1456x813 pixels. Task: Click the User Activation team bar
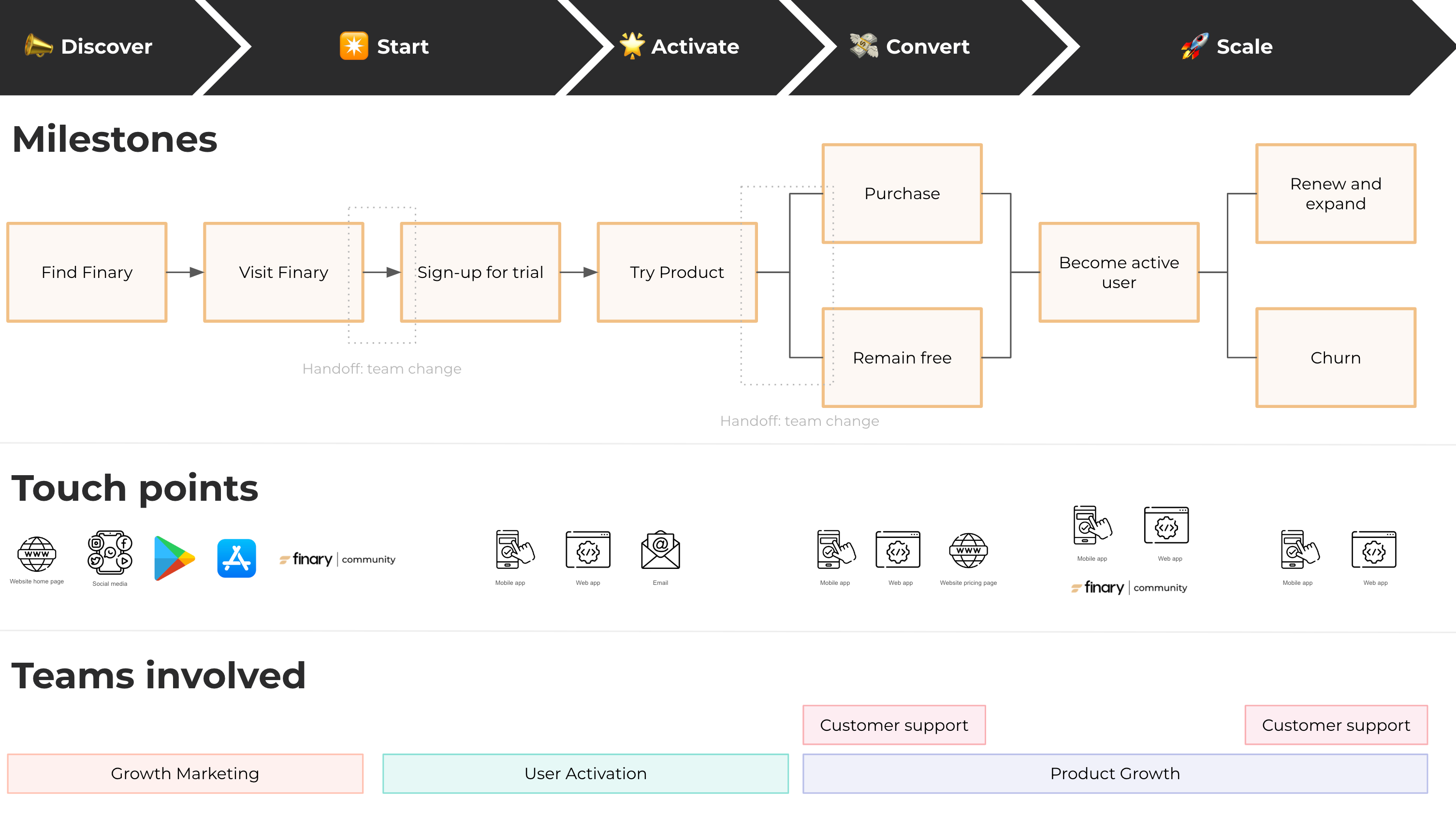[x=585, y=773]
